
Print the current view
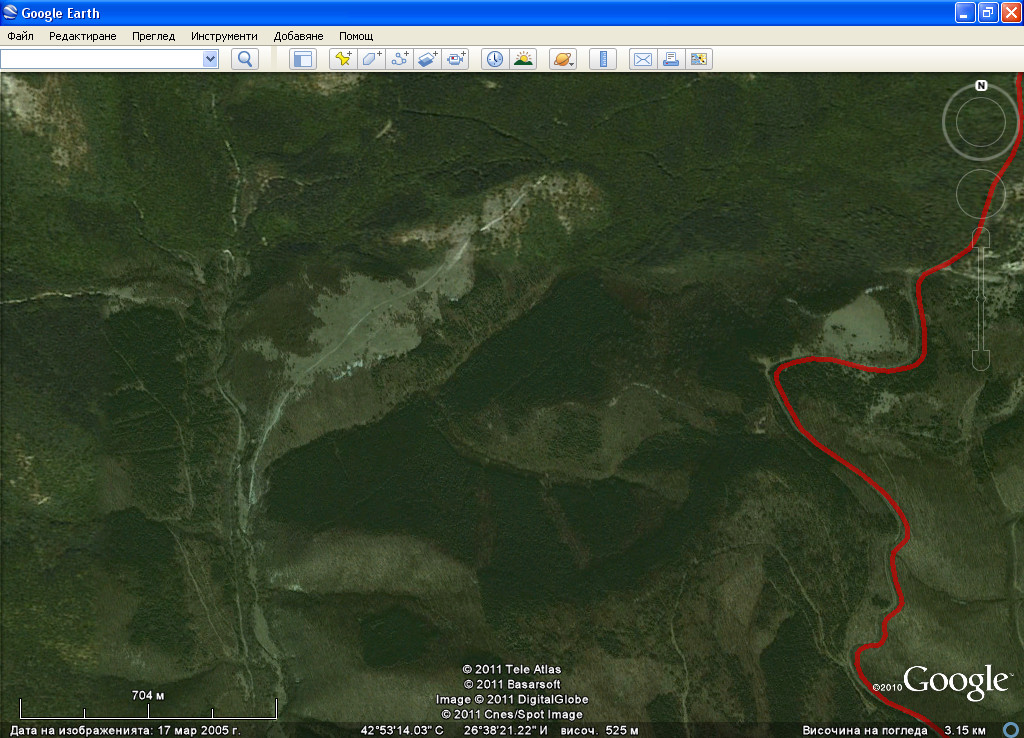671,59
